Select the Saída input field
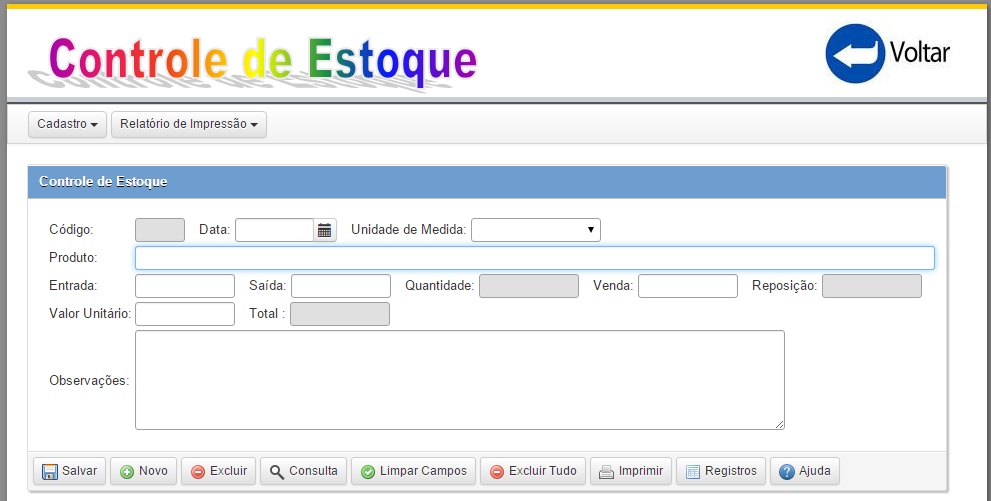Image resolution: width=991 pixels, height=501 pixels. [340, 286]
